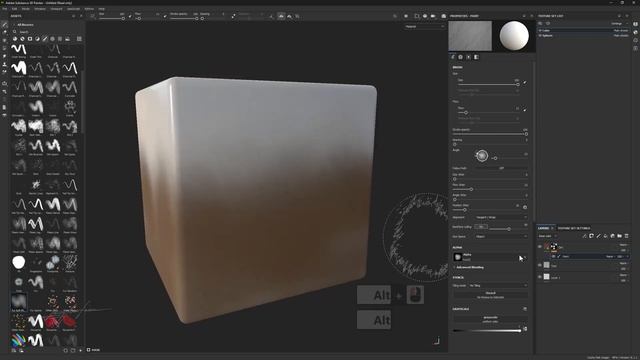Select the Paint brush tool

point(4,24)
